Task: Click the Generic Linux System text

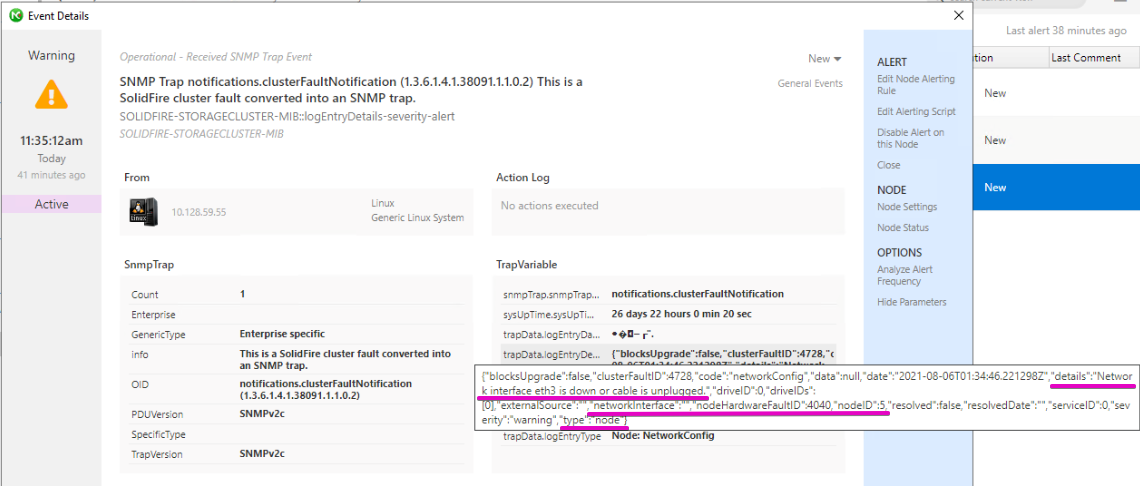Action: [417, 218]
